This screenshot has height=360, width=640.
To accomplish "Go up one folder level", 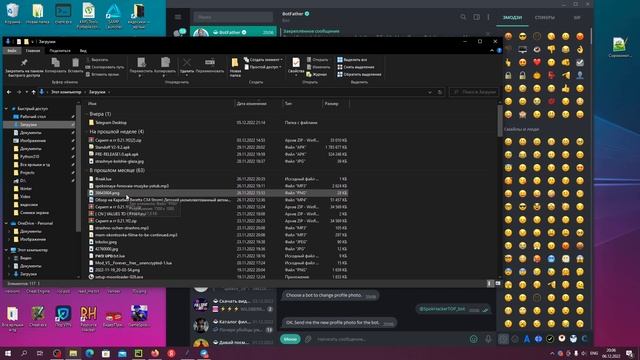I will click(x=33, y=92).
